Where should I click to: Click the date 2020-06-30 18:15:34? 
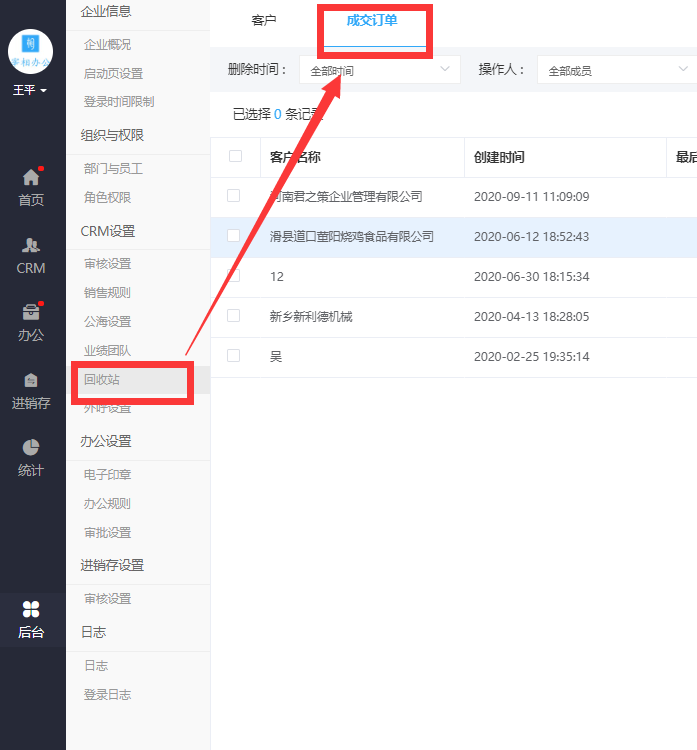click(x=531, y=276)
